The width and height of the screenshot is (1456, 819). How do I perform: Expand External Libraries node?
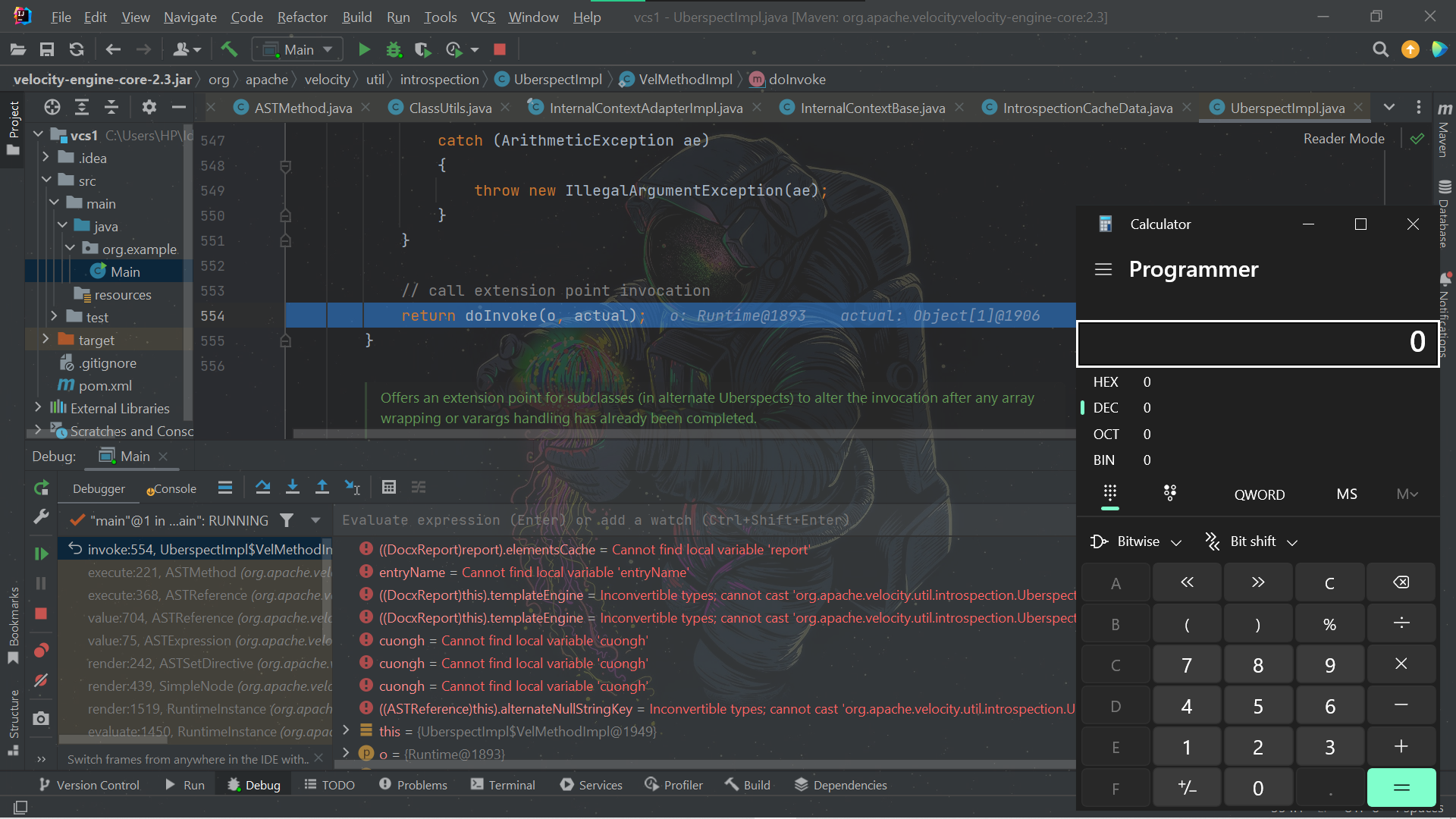[x=38, y=407]
